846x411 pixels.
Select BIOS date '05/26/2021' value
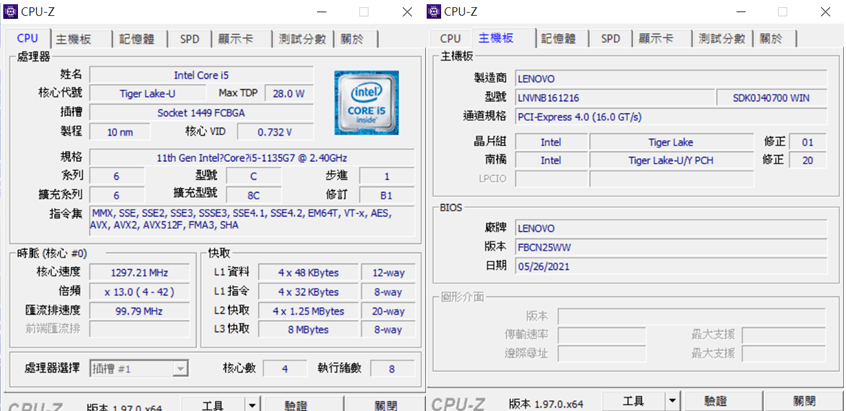[x=671, y=266]
